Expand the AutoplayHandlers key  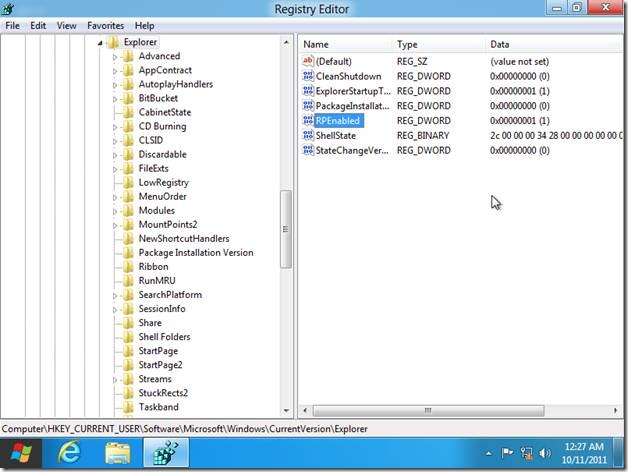115,85
